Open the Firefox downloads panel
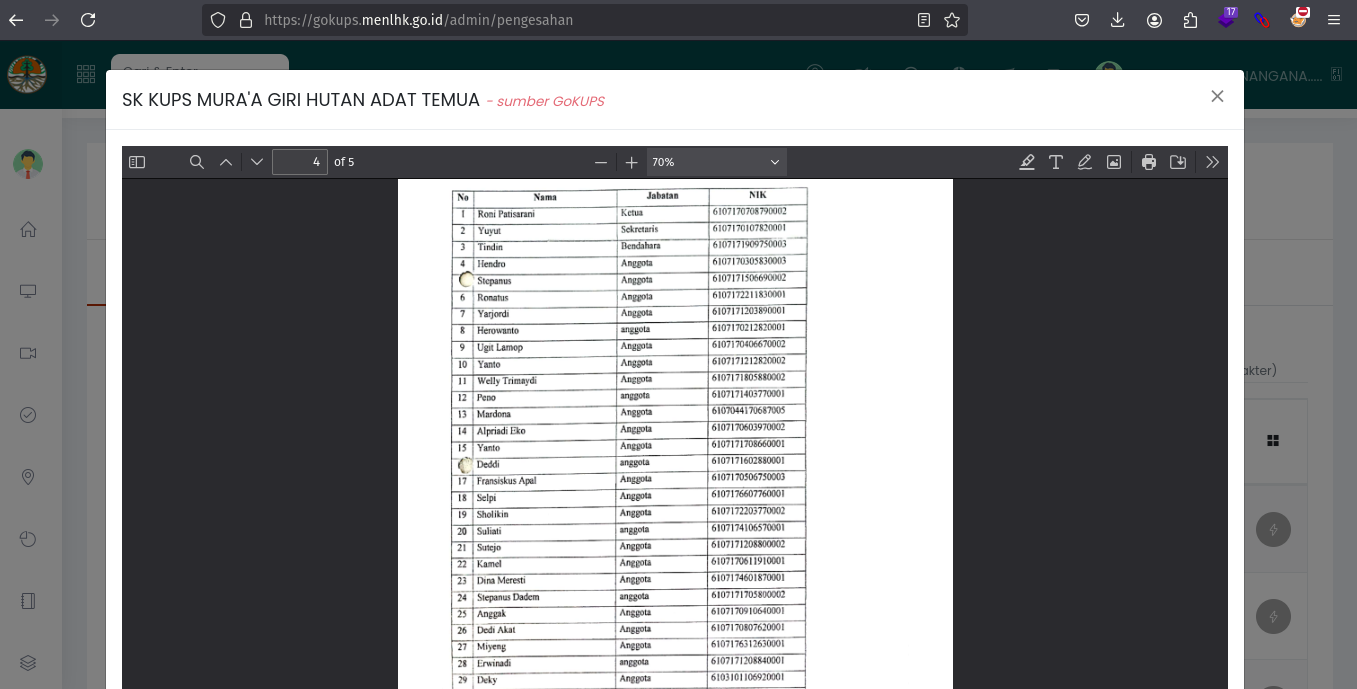 1118,20
